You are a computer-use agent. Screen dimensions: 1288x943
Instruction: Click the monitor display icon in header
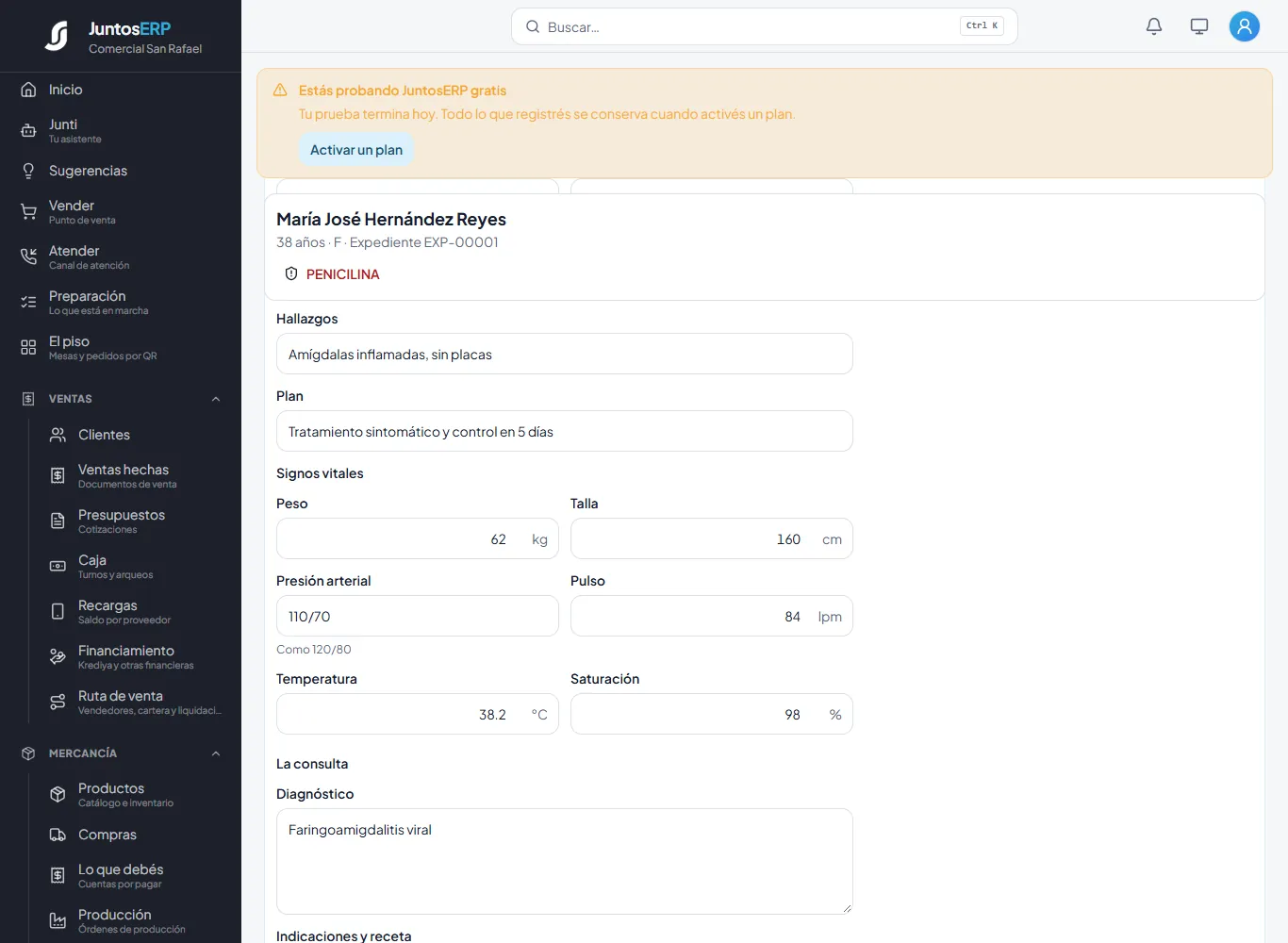(x=1199, y=26)
